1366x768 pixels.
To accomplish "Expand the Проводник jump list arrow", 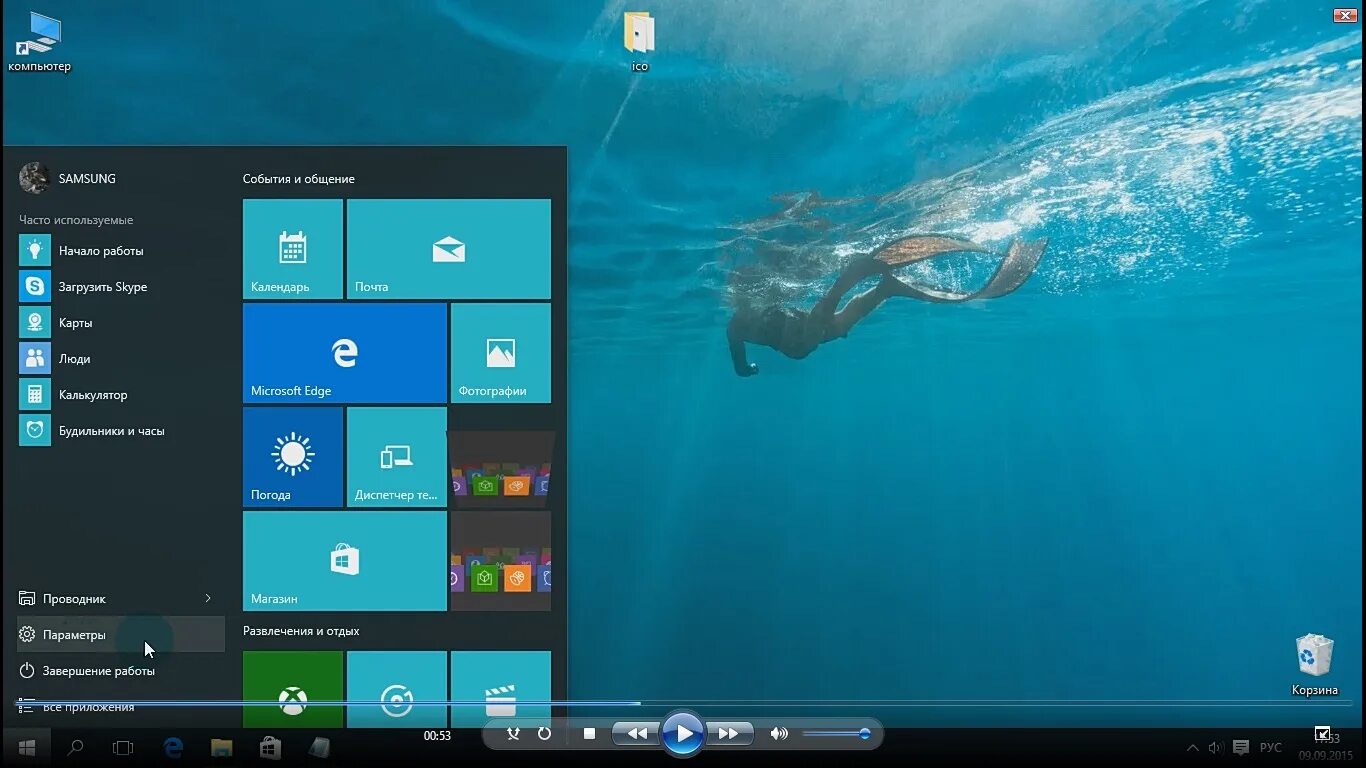I will (208, 598).
